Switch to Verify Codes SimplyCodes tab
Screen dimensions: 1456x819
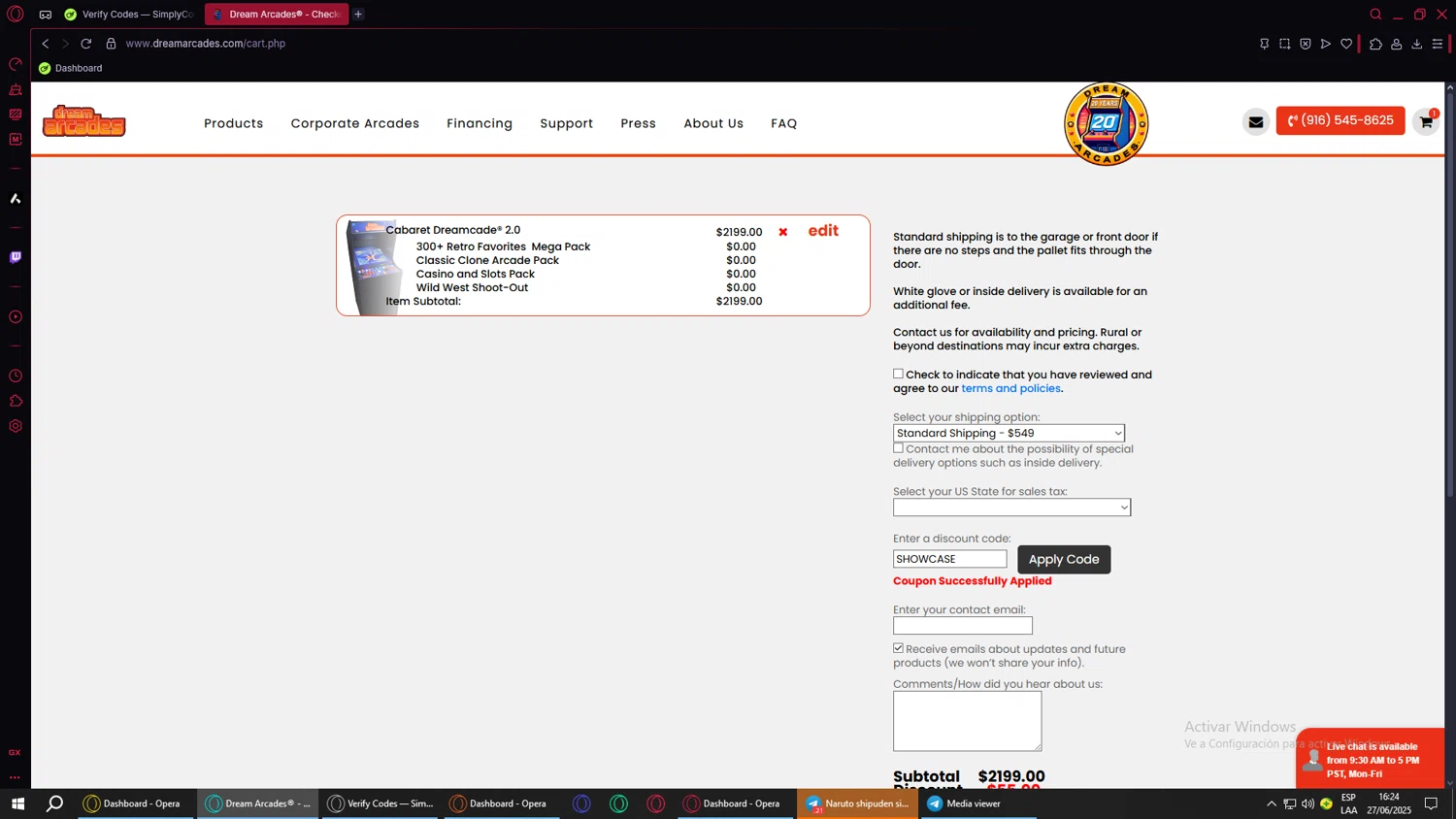[x=129, y=15]
